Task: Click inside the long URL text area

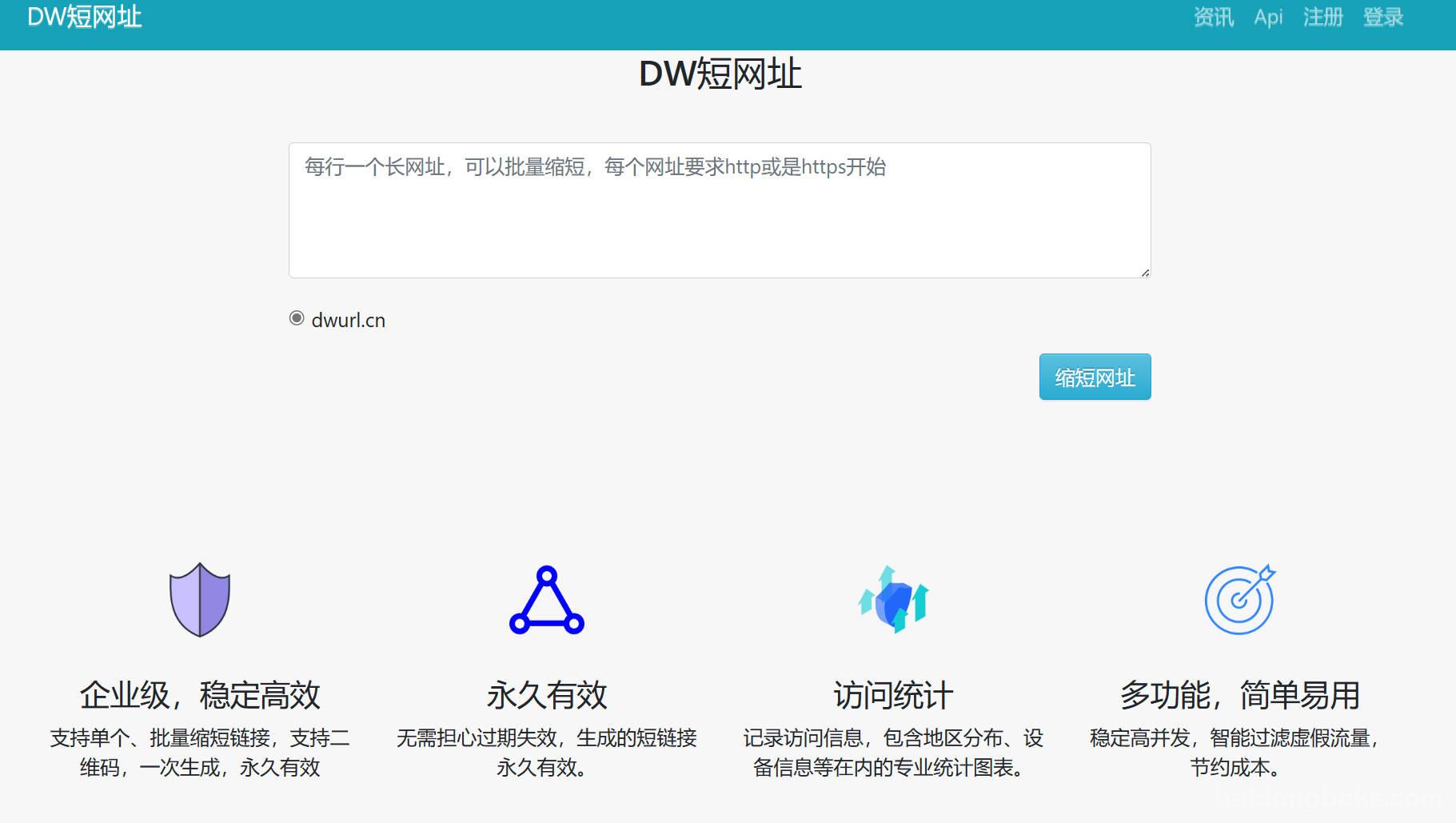Action: [720, 210]
